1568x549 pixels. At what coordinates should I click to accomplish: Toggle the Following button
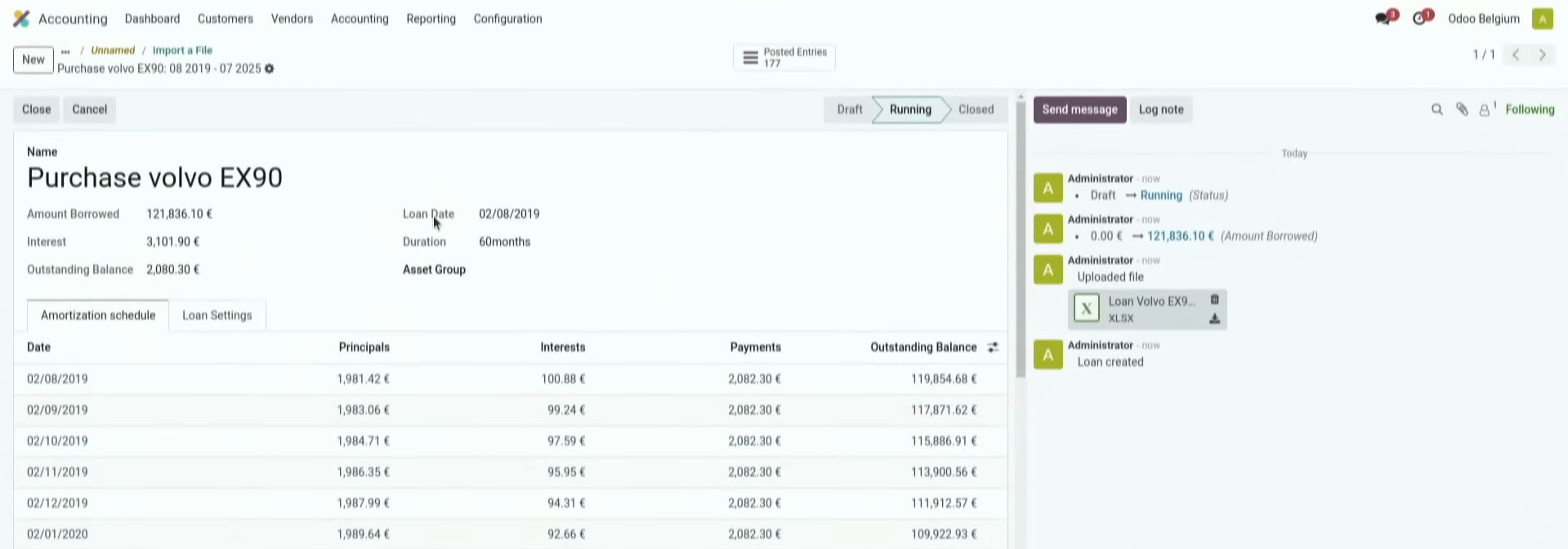pos(1530,109)
